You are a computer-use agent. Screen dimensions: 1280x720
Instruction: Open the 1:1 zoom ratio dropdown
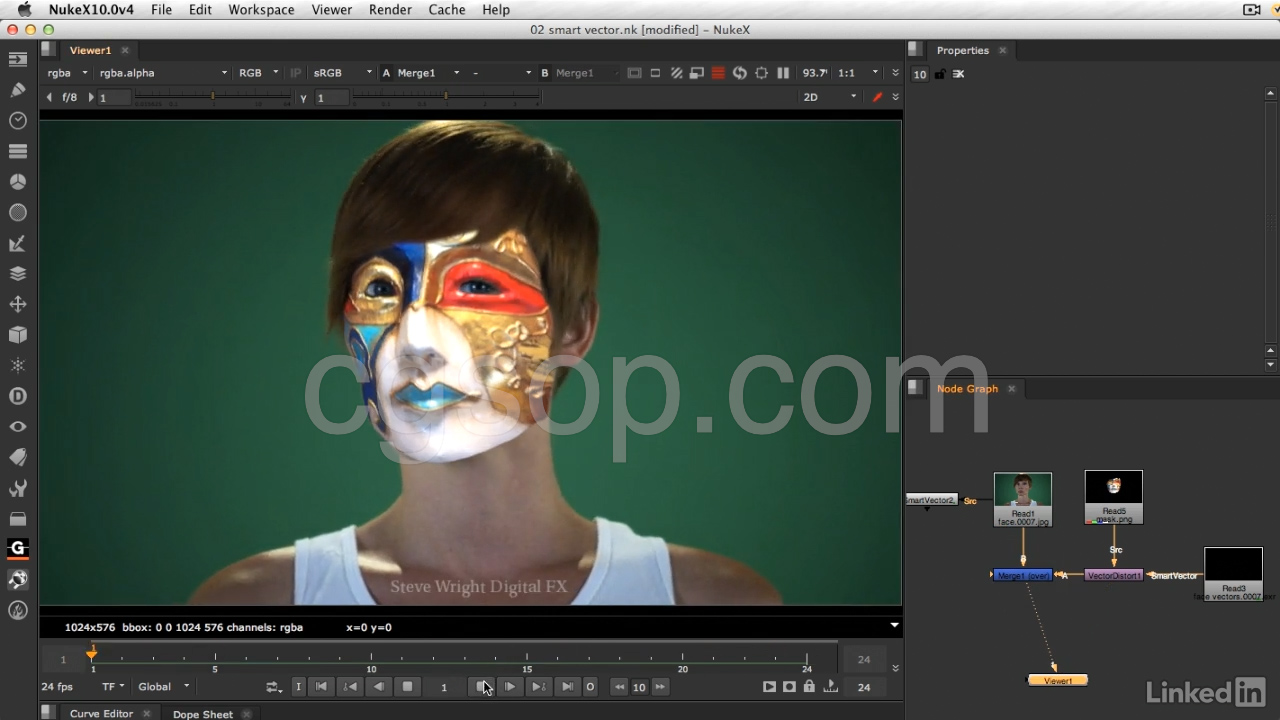tap(858, 73)
